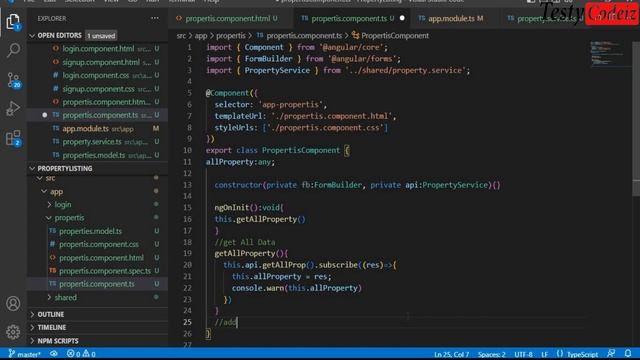The image size is (640, 360).
Task: Click LF end of line setting
Action: [544, 354]
